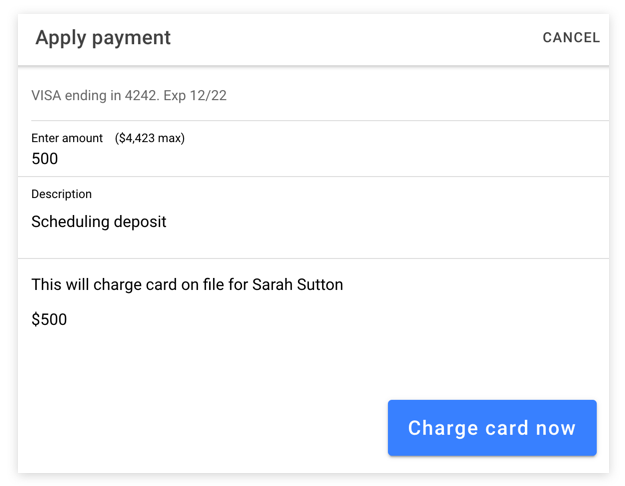Click the Apply payment dialog title
Screen dimensions: 625x486
(103, 38)
